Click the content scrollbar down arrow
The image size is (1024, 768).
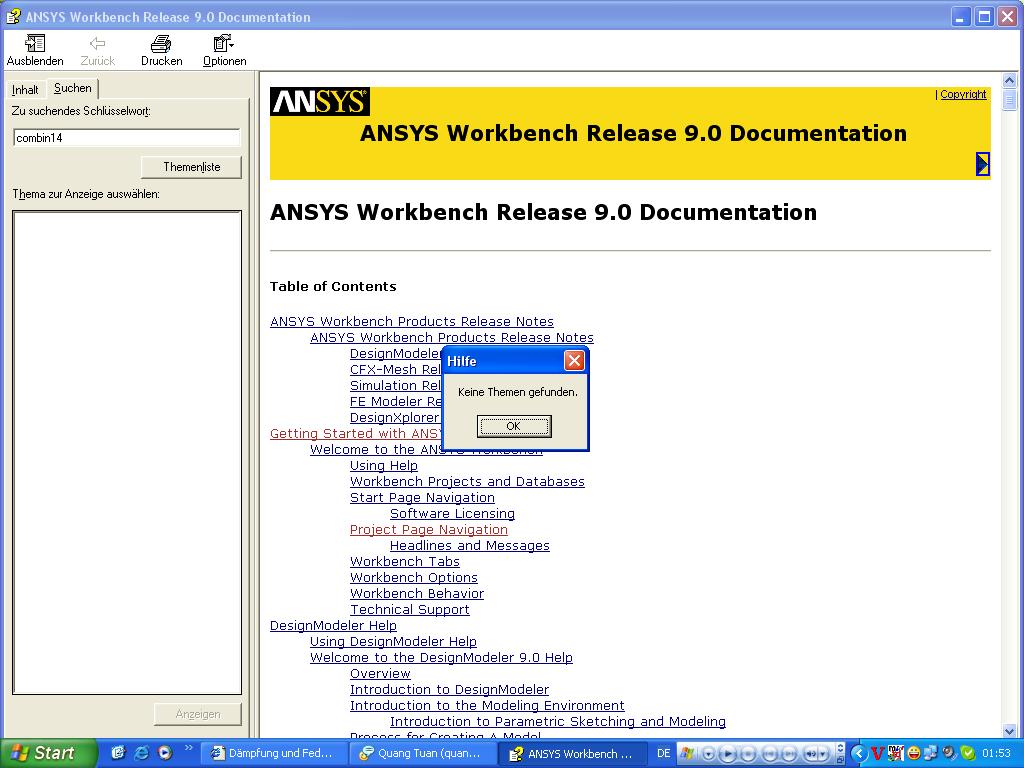[x=1010, y=731]
